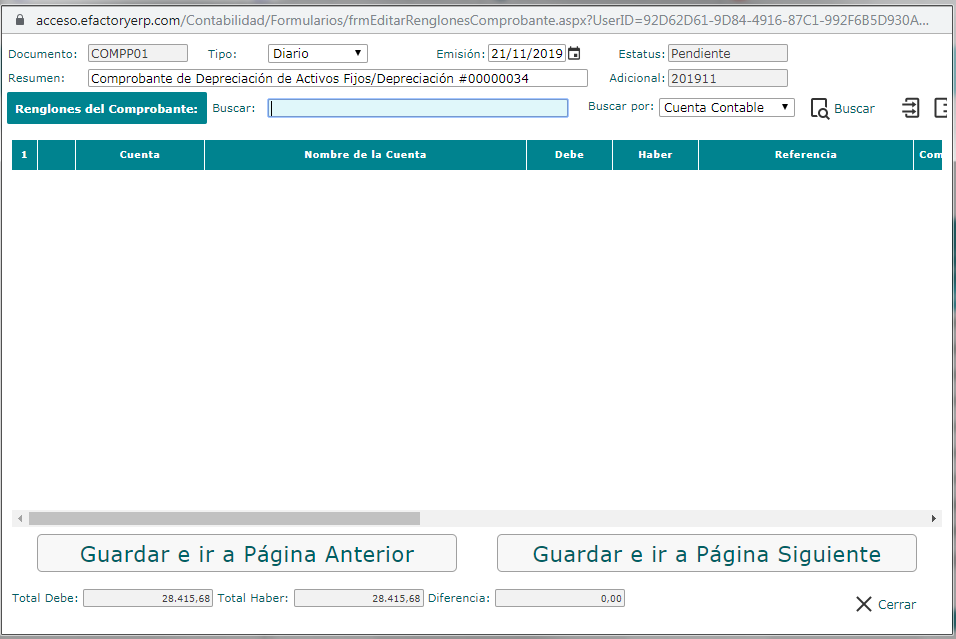Viewport: 956px width, 639px height.
Task: Select the Renglones del Comprobante tab
Action: click(x=107, y=109)
